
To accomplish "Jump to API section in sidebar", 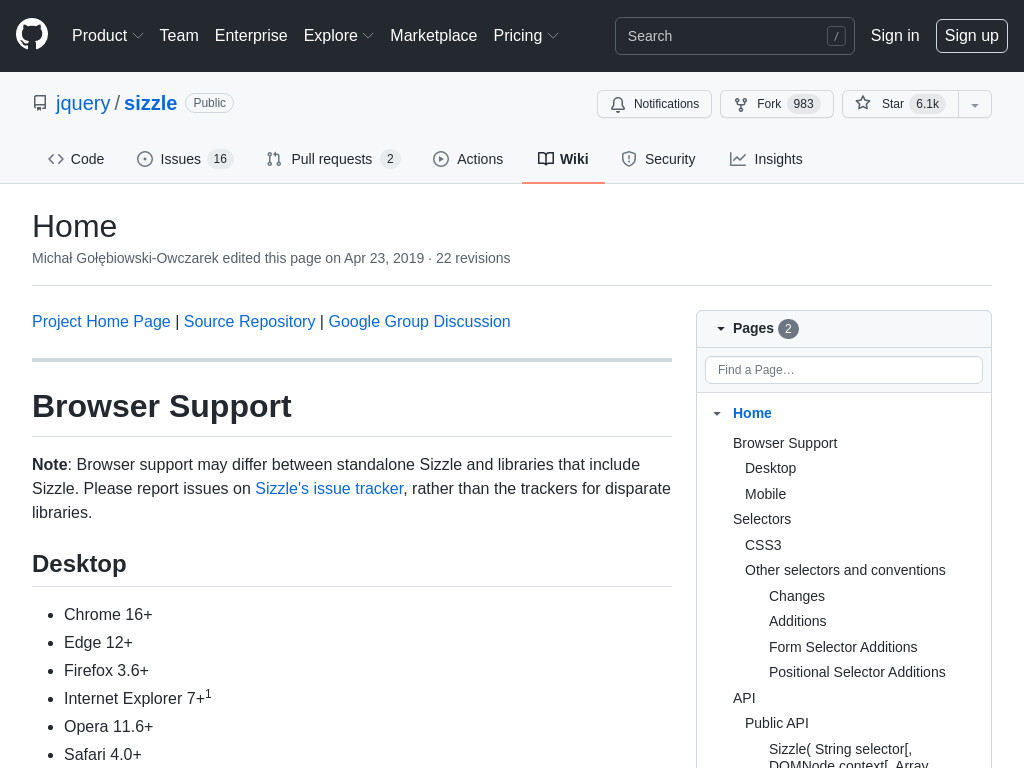I will pos(744,698).
